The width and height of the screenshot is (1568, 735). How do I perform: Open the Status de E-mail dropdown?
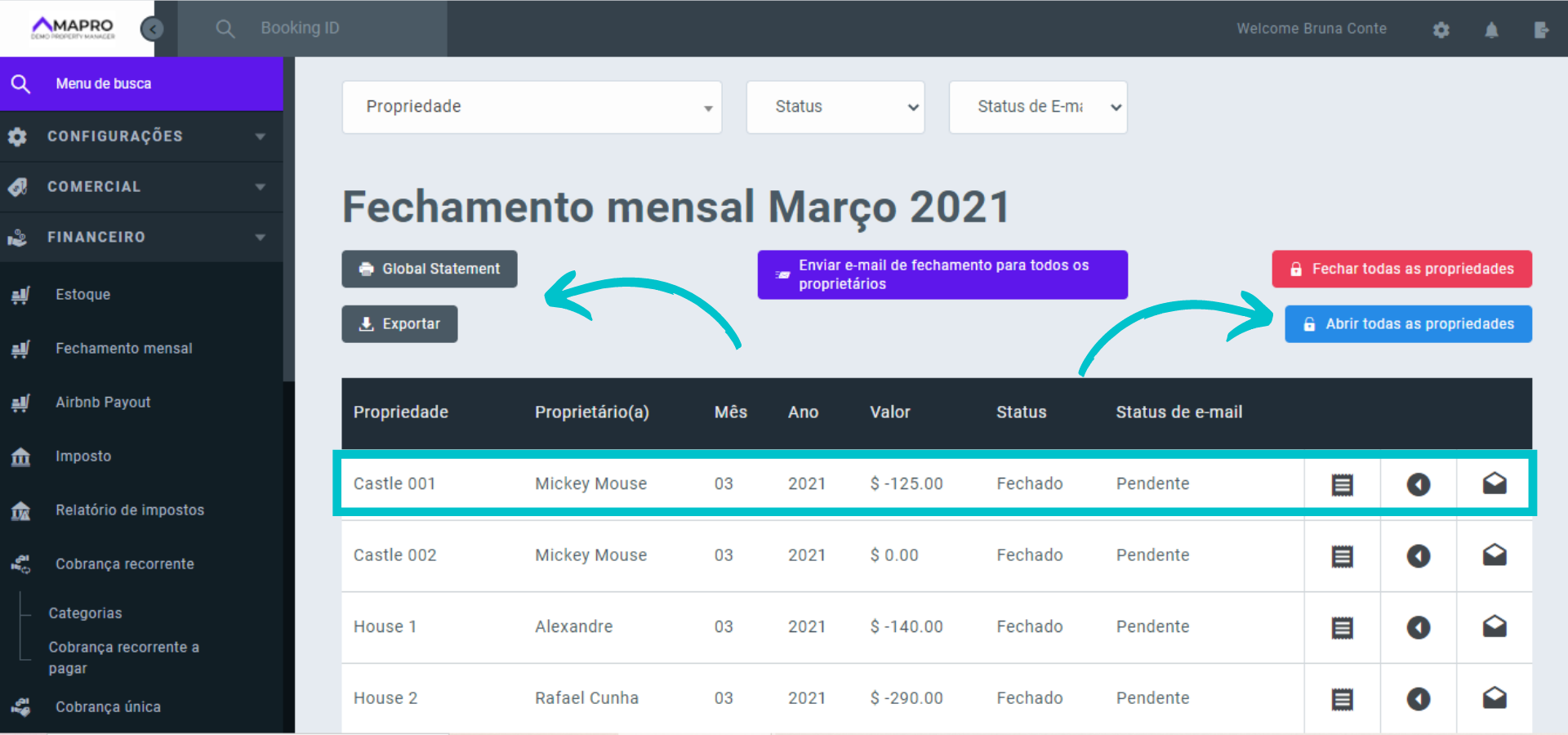[x=1037, y=106]
